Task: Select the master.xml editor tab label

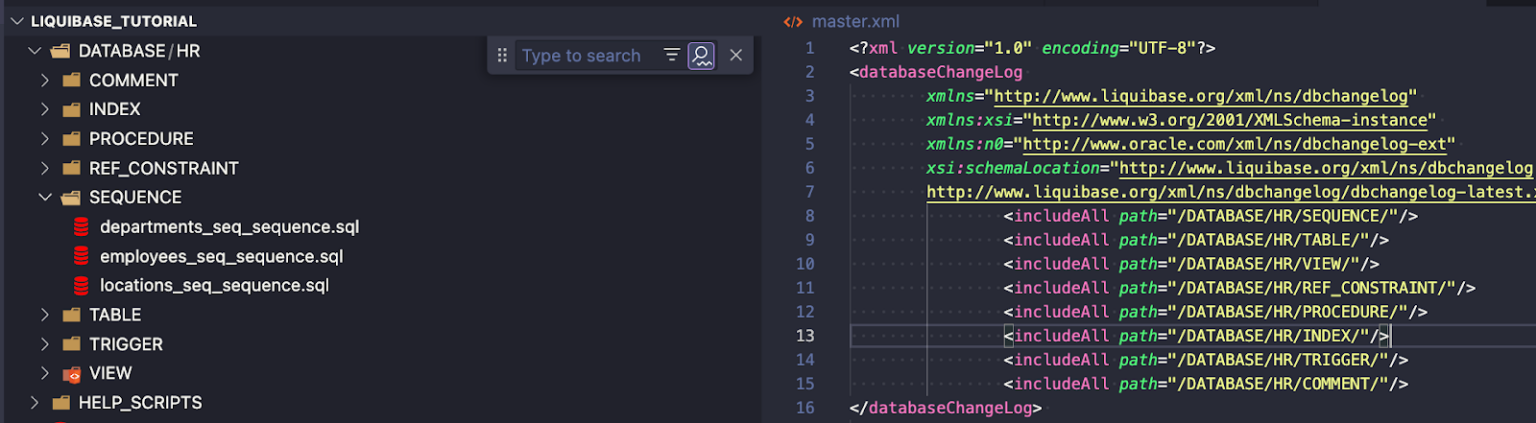Action: click(x=855, y=21)
